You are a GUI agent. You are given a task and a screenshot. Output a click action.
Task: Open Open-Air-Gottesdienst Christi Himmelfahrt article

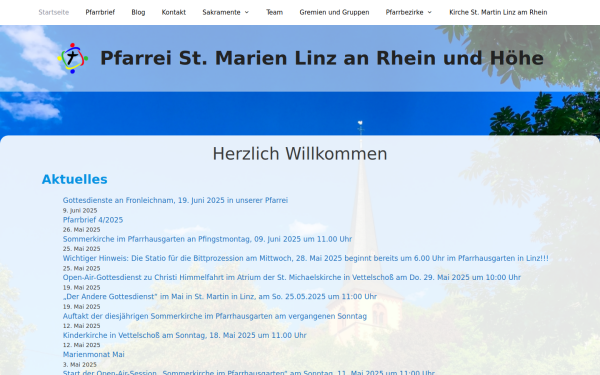point(292,277)
